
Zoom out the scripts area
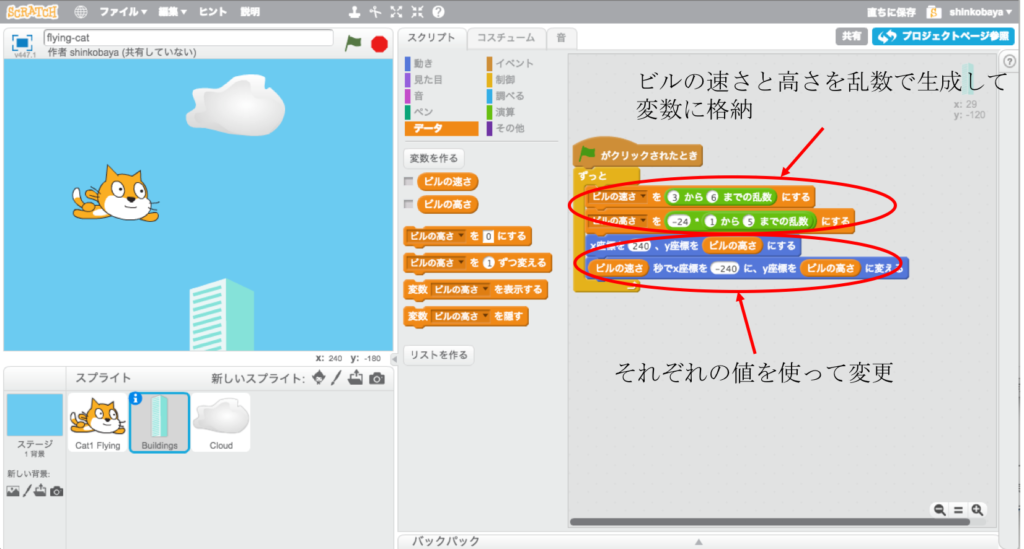[x=939, y=510]
